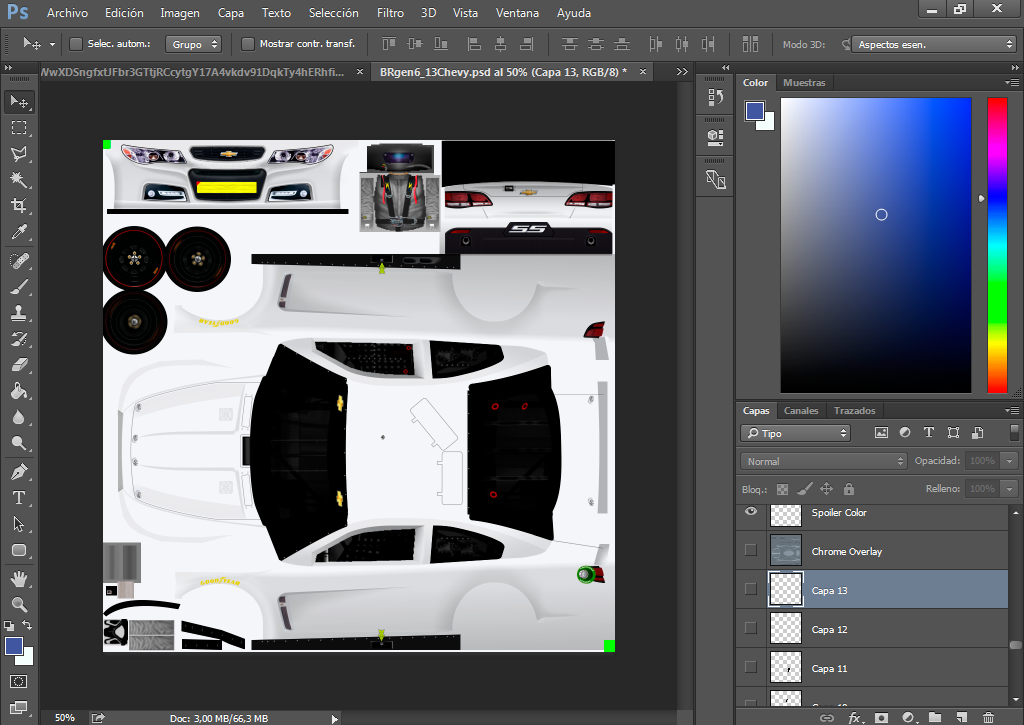This screenshot has height=725, width=1024.
Task: Hide the Spoiler Color layer
Action: 751,511
